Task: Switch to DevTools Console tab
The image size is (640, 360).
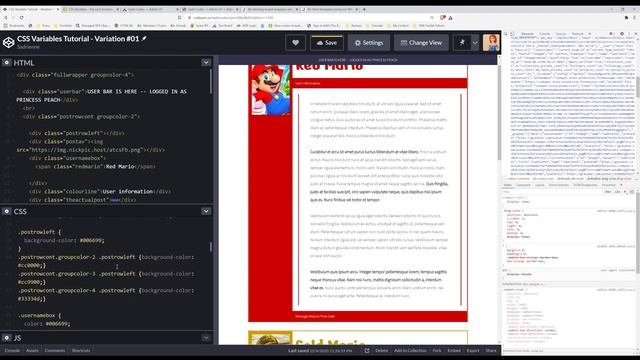Action: [x=545, y=34]
